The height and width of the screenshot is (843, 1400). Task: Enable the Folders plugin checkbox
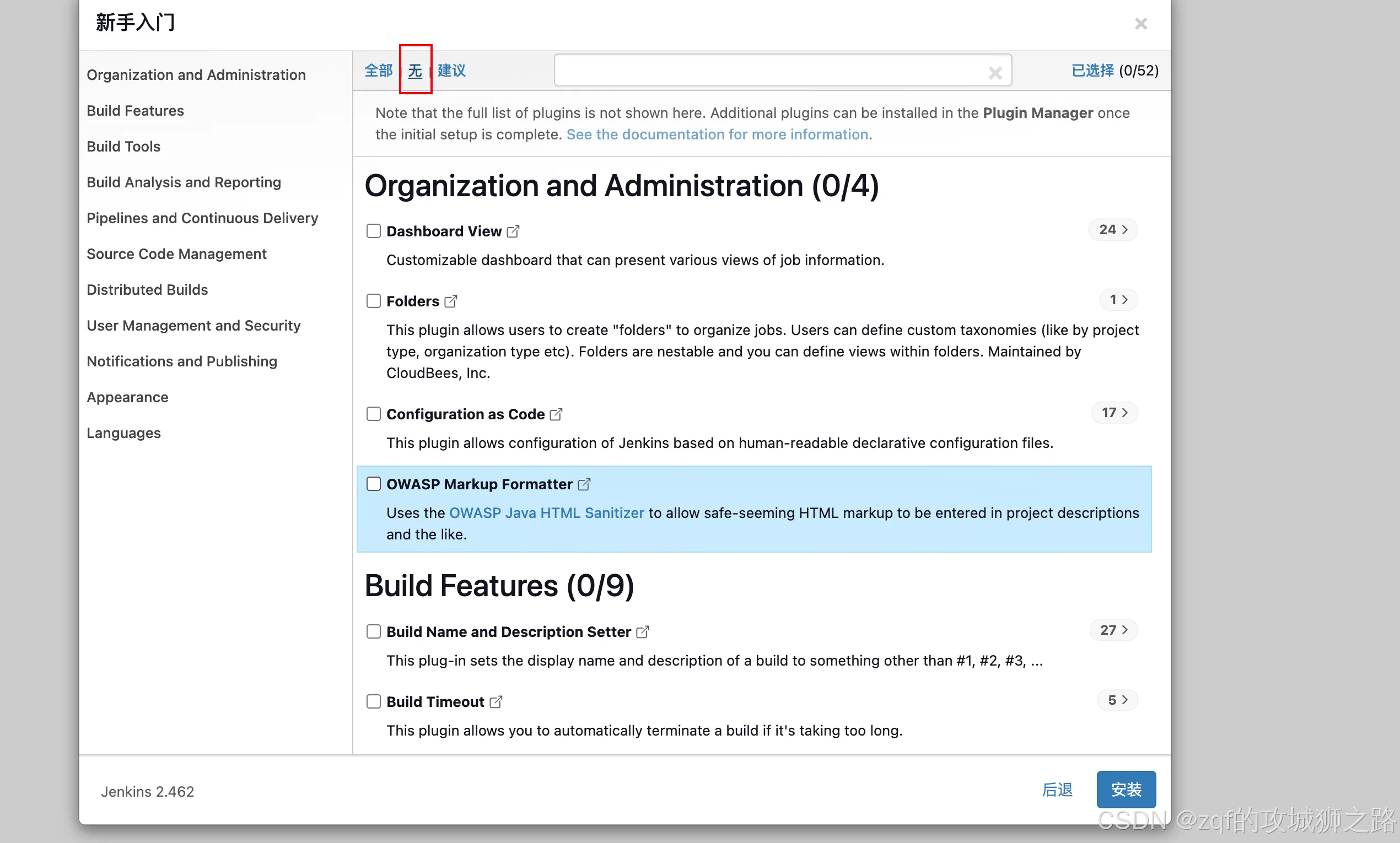tap(373, 300)
